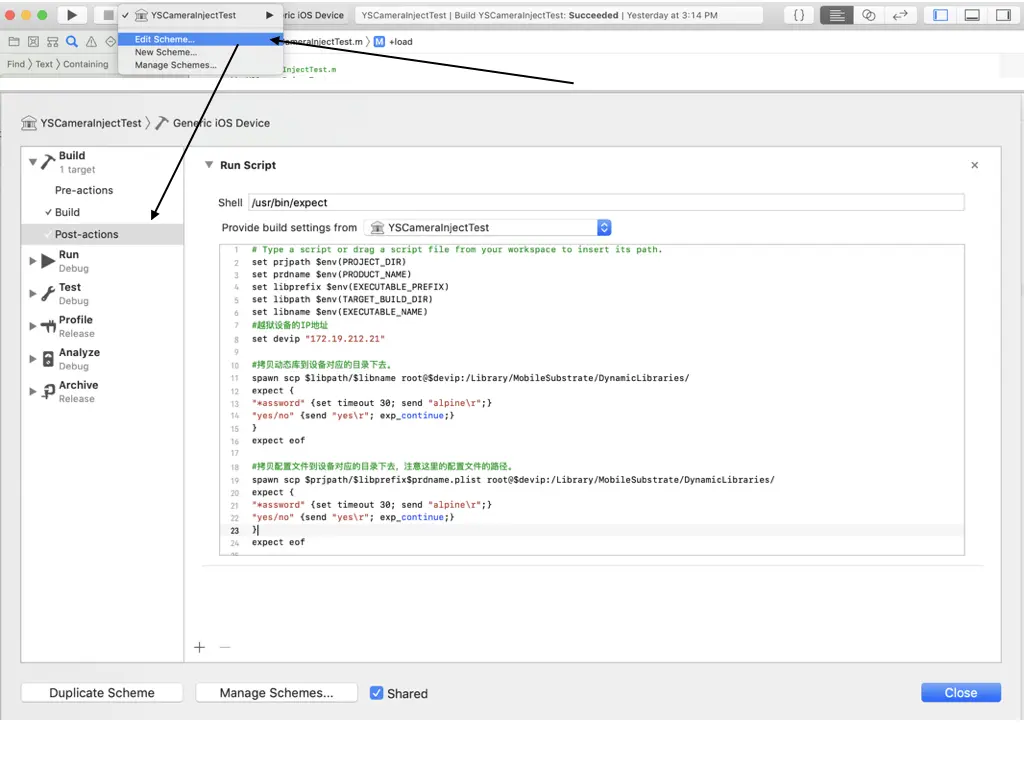Click the +load method M icon
Image resolution: width=1024 pixels, height=768 pixels.
[379, 42]
